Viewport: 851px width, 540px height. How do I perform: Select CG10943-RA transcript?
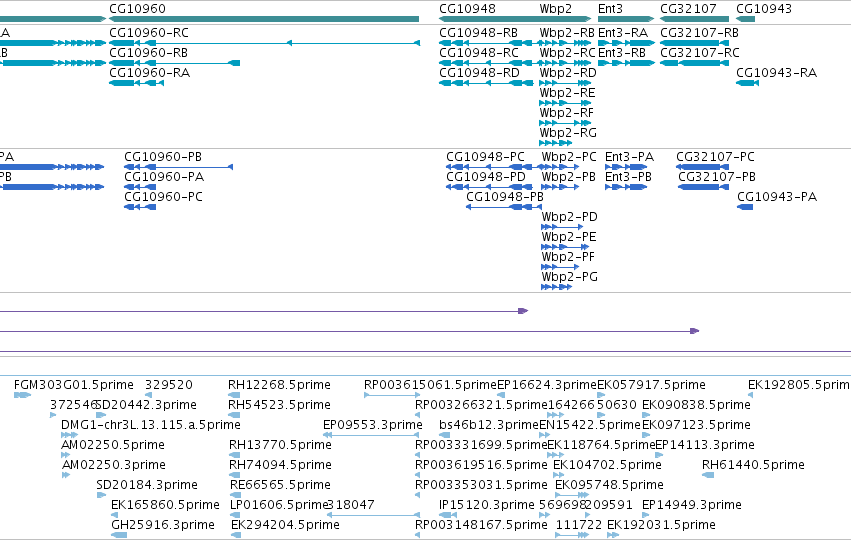747,83
